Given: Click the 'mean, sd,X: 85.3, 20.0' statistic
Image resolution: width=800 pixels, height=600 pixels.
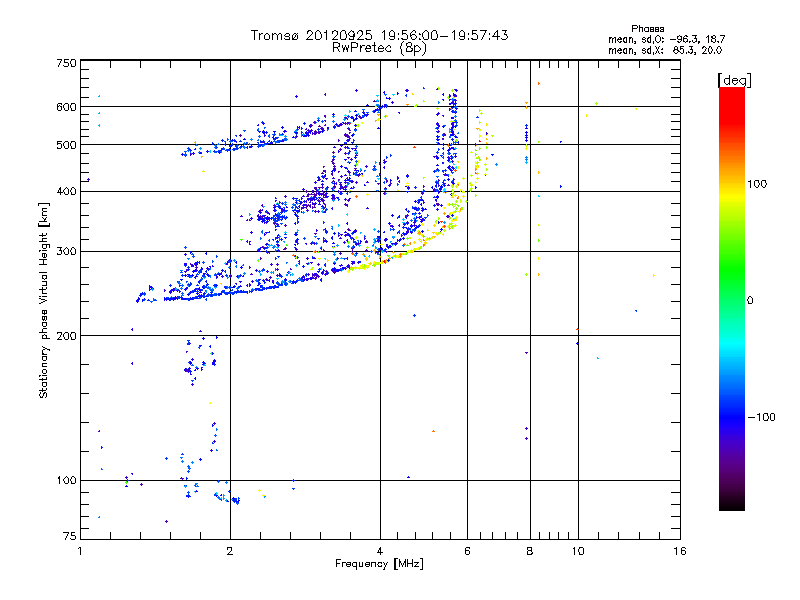Looking at the screenshot, I should 665,50.
